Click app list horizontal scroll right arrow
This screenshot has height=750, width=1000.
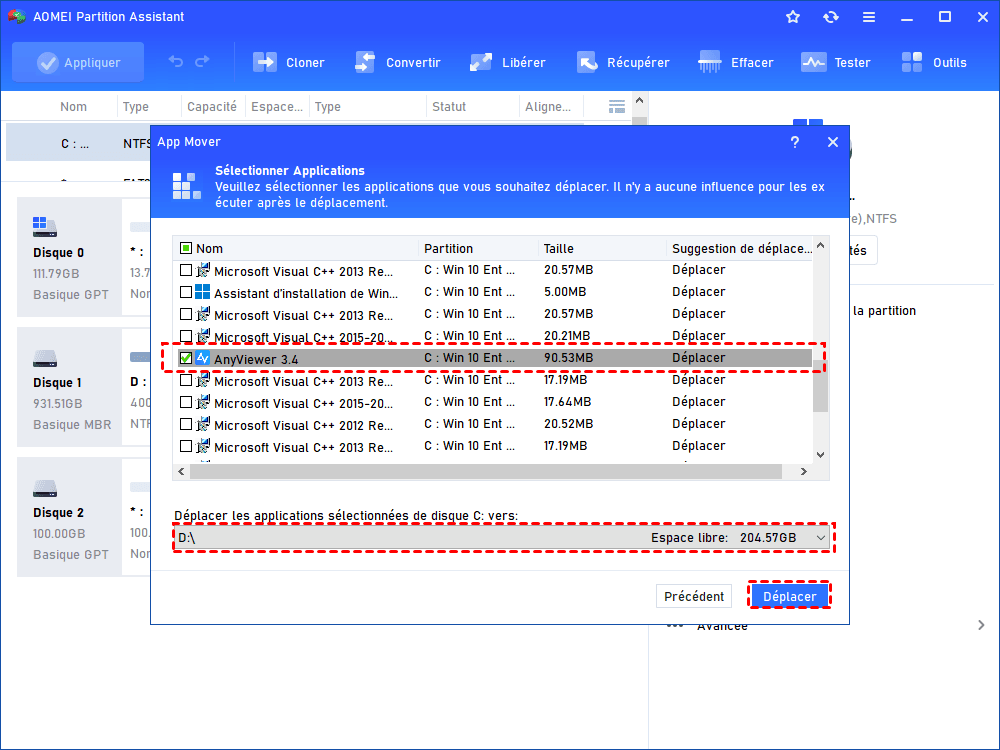click(804, 471)
